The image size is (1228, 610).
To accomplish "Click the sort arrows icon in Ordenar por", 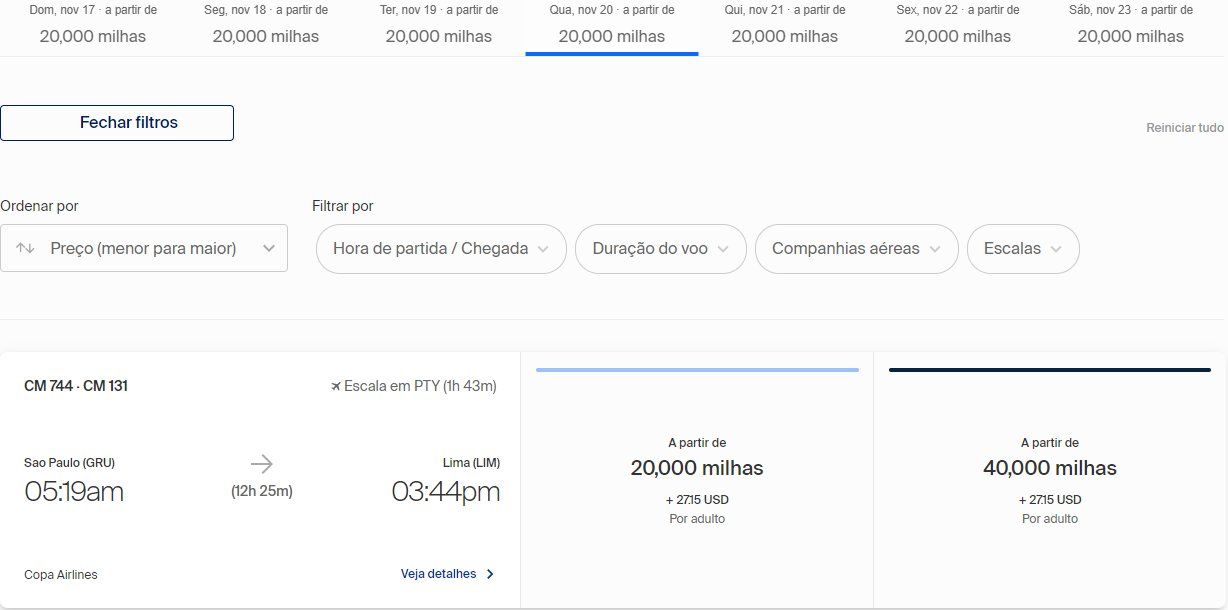I will [x=26, y=248].
